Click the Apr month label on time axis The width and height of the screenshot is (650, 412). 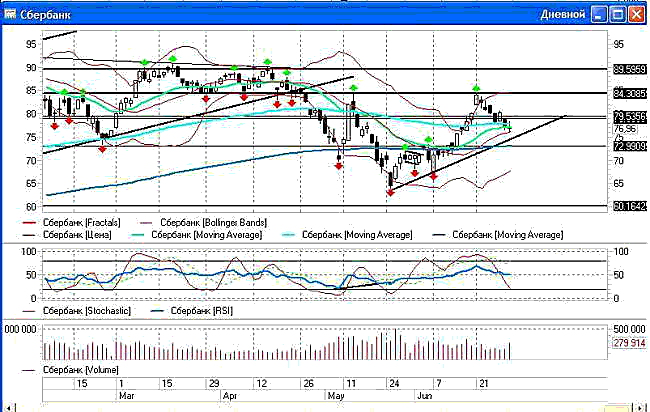pos(230,396)
